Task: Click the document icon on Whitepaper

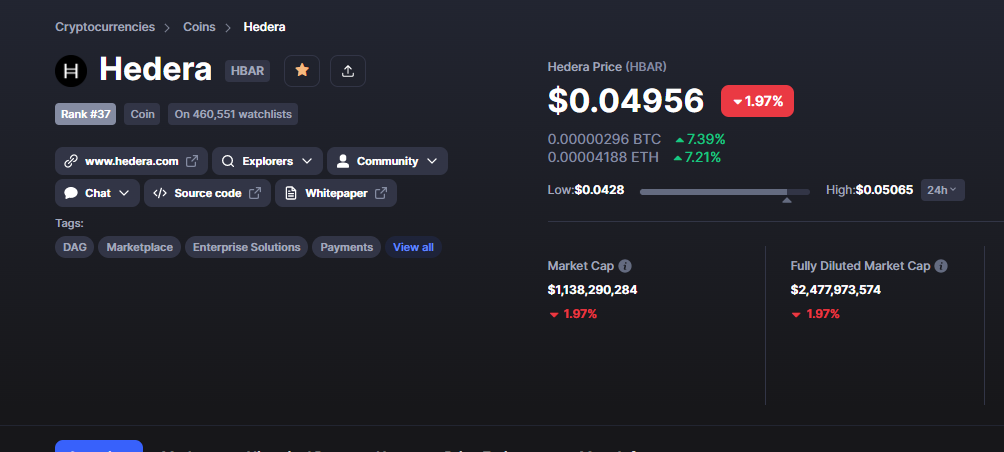Action: click(x=291, y=193)
